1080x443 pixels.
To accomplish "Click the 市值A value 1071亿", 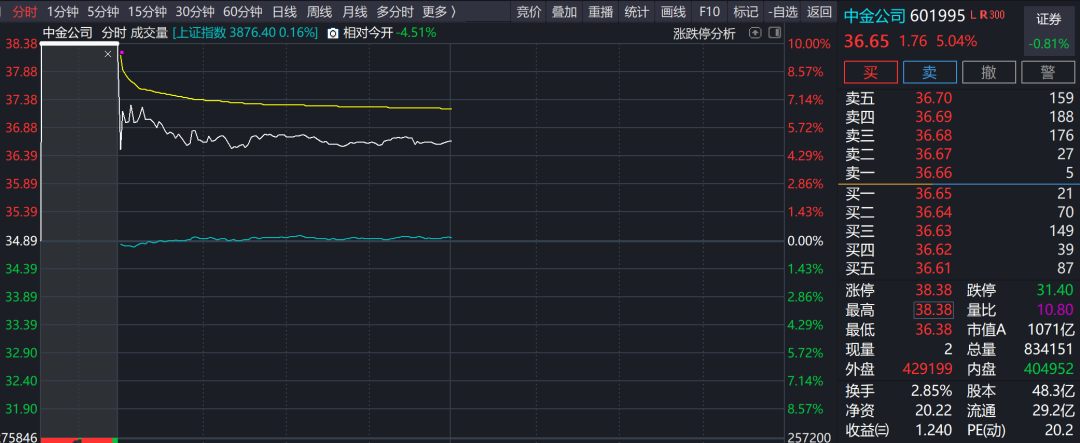I will pos(1052,331).
